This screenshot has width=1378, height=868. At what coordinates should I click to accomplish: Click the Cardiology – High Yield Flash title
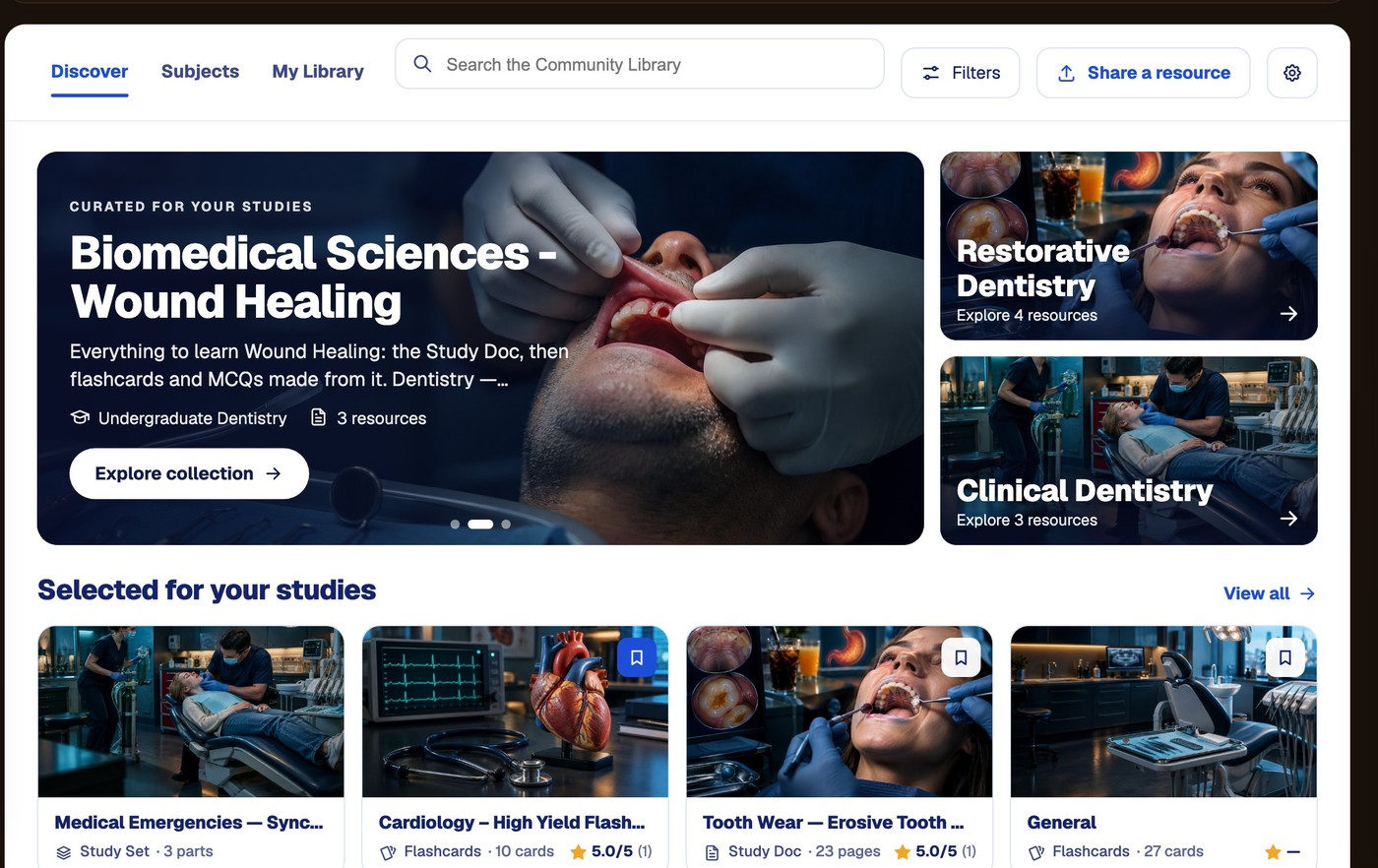tap(512, 823)
